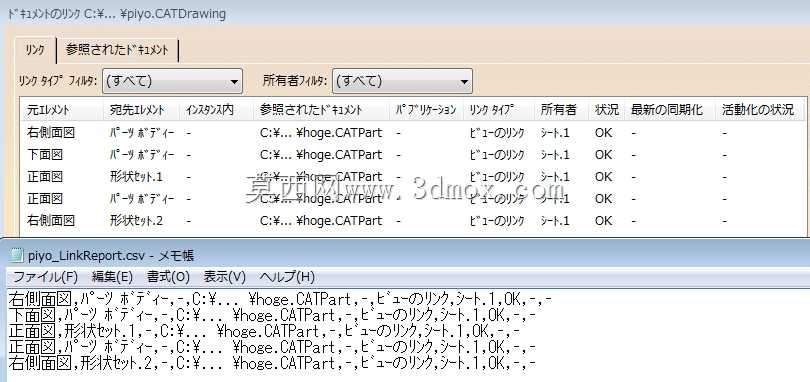Click the Notepad icon beside piyo_LinkReport.csv title
Viewport: 810px width, 382px height.
pyautogui.click(x=17, y=255)
